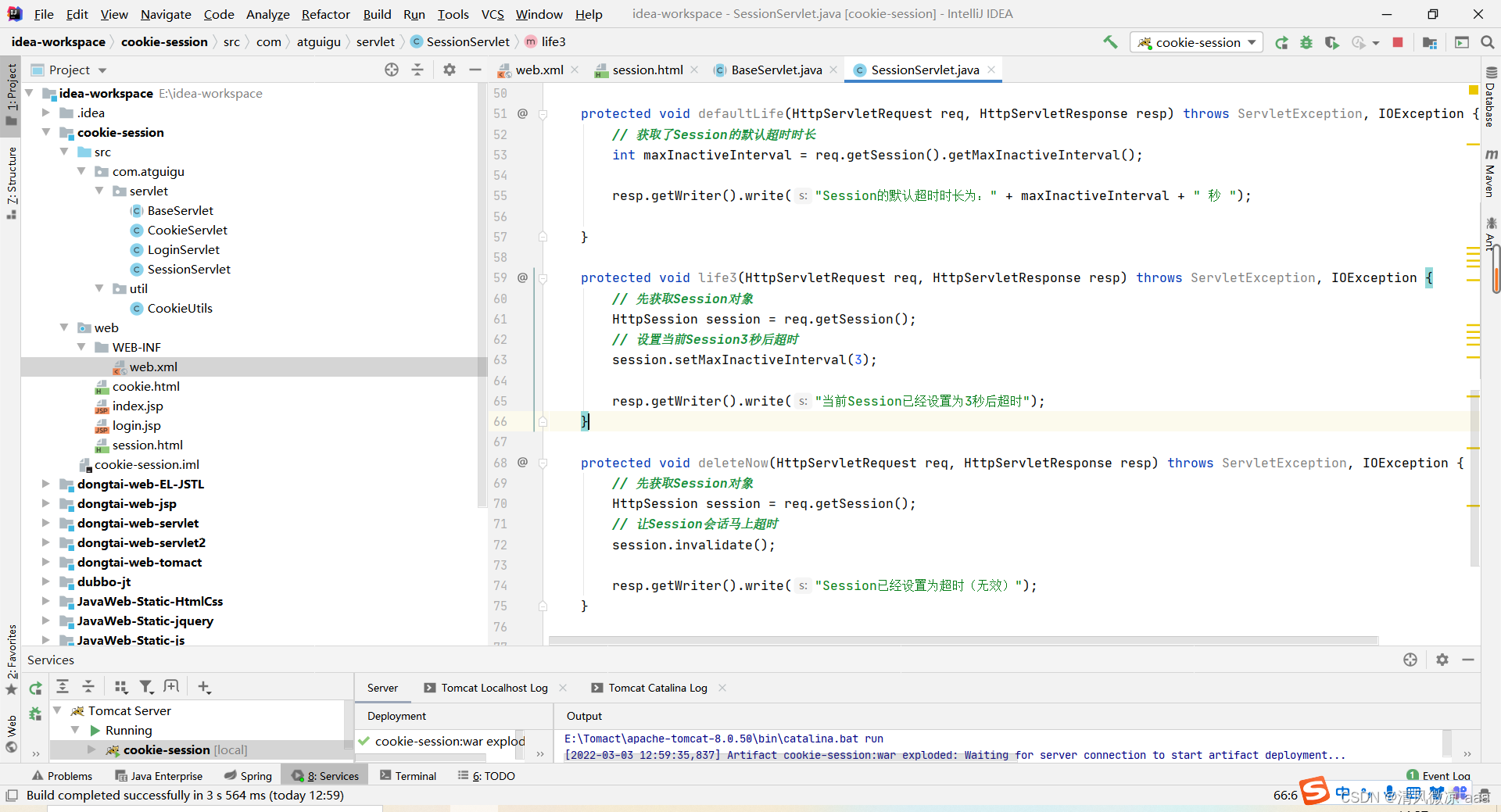Click the filter icon in Services
Image resolution: width=1501 pixels, height=812 pixels.
[x=146, y=686]
